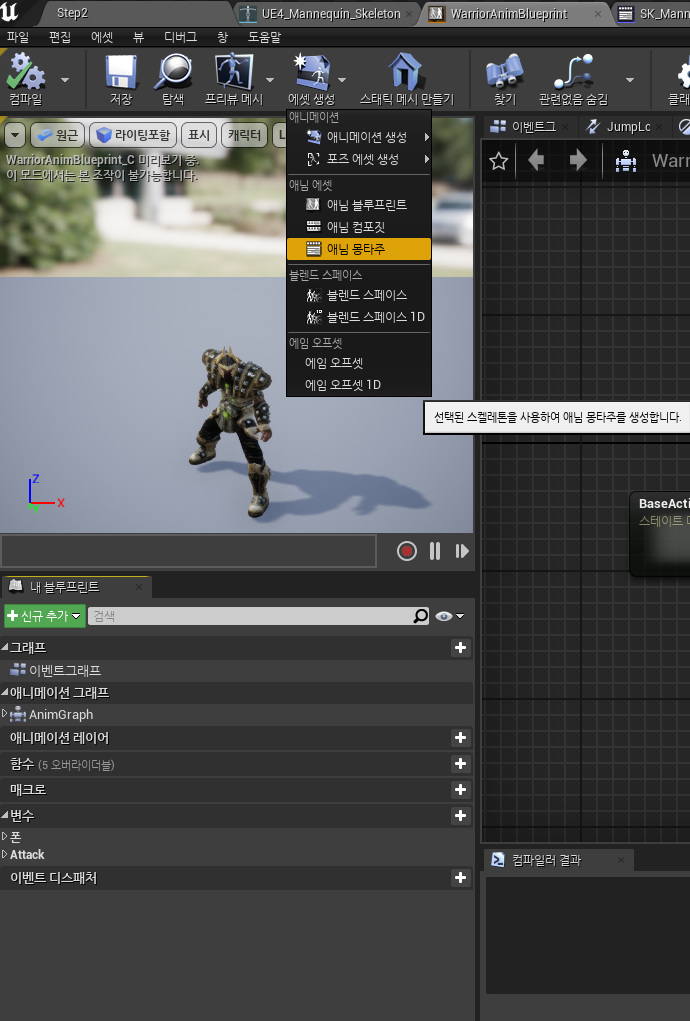
Task: Click the Save (저장) disk icon
Action: 121,73
